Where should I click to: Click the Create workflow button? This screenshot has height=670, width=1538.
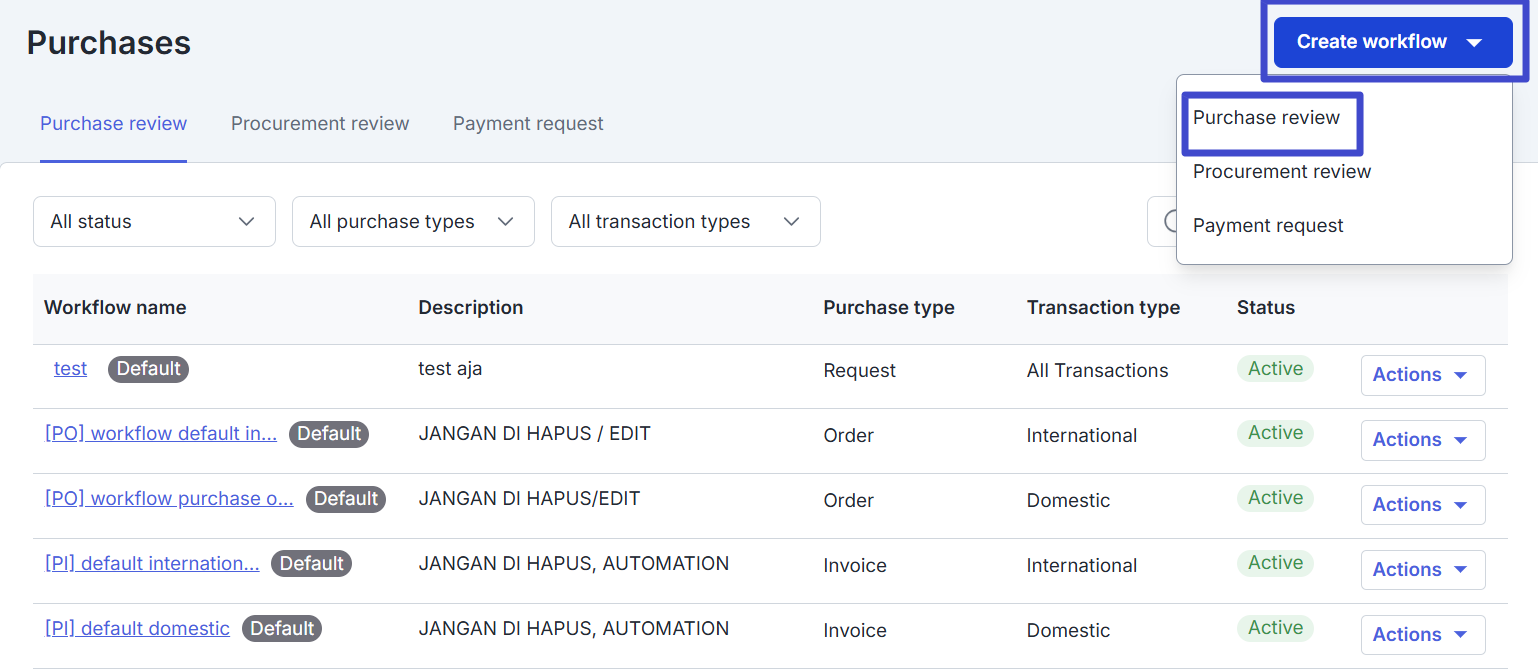click(1391, 42)
